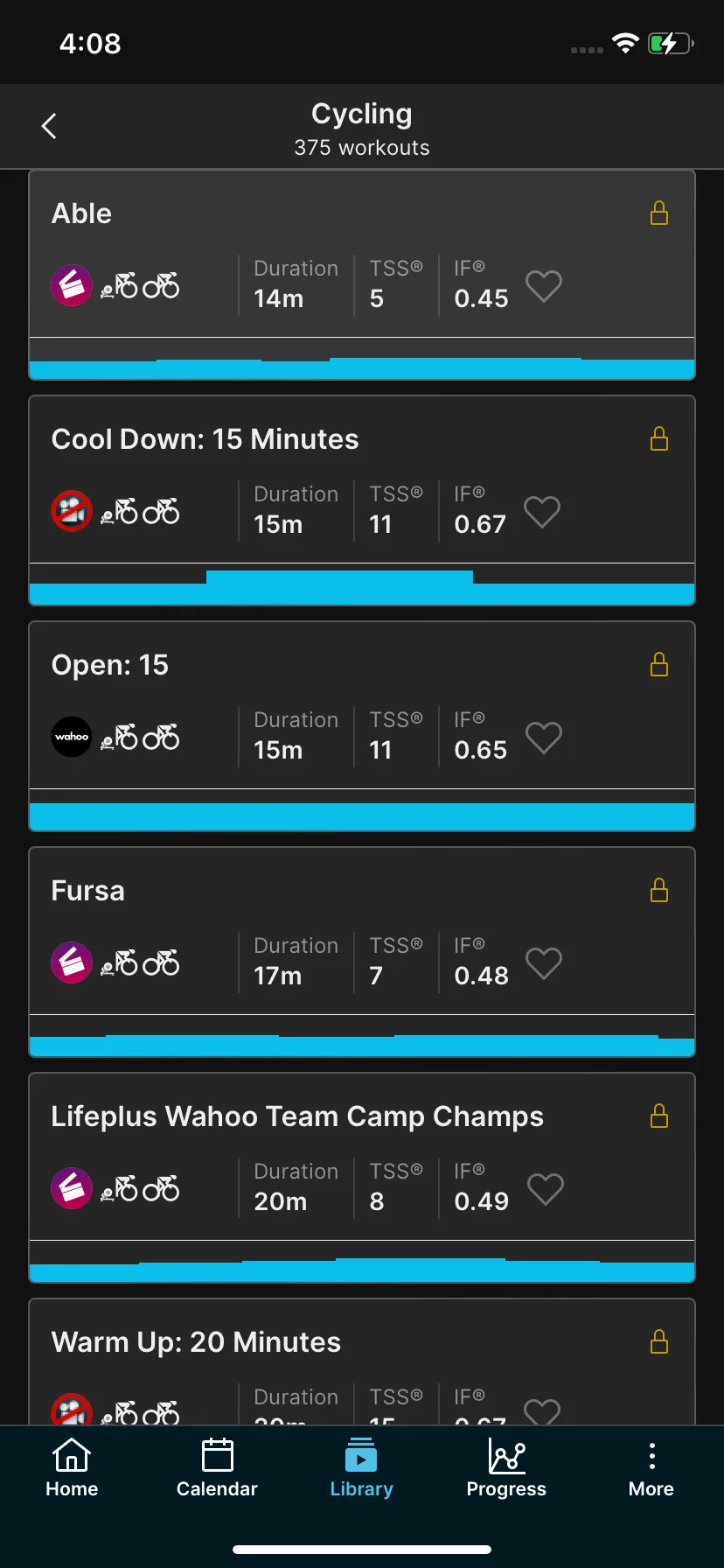Mark Fursa workout as favorite

click(544, 963)
